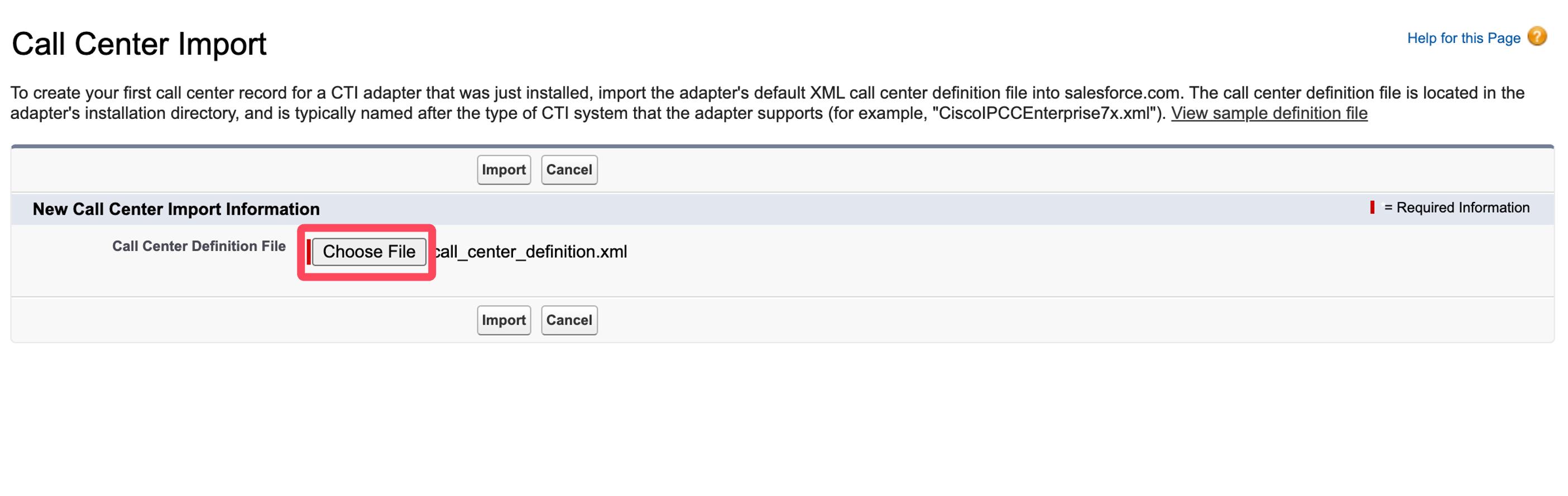Click the empty area below the form
Screen dimensions: 1568x496
pyautogui.click(x=782, y=420)
